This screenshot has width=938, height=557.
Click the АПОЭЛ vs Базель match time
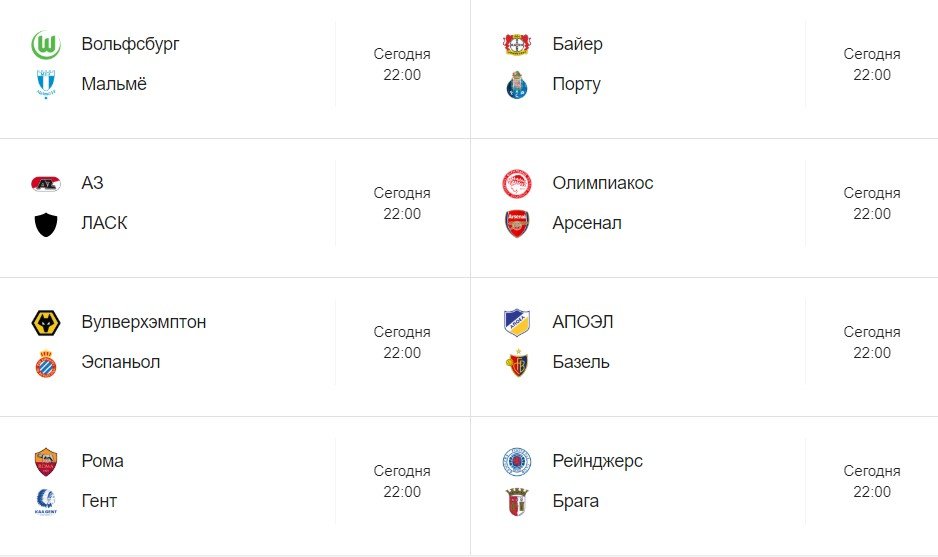[871, 342]
